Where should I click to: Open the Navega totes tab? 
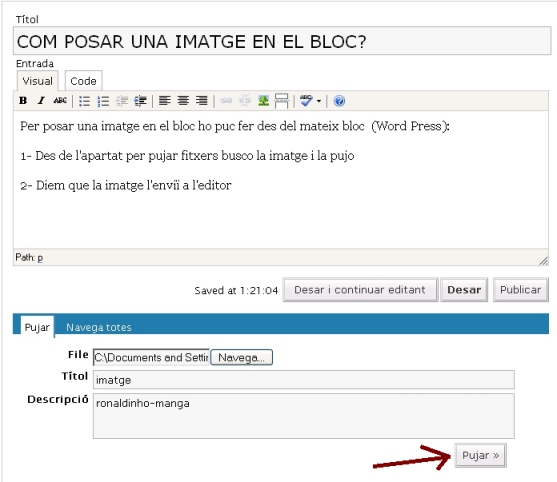click(99, 327)
